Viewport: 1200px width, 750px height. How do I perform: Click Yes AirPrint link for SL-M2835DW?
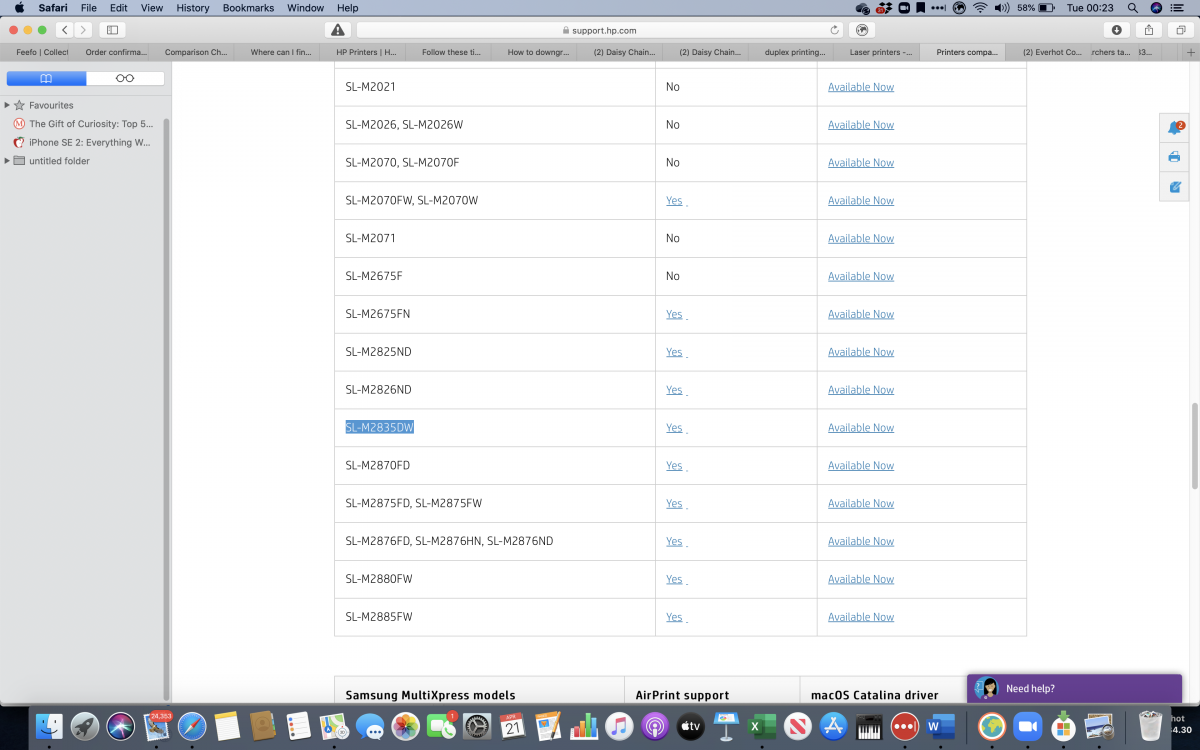point(674,428)
